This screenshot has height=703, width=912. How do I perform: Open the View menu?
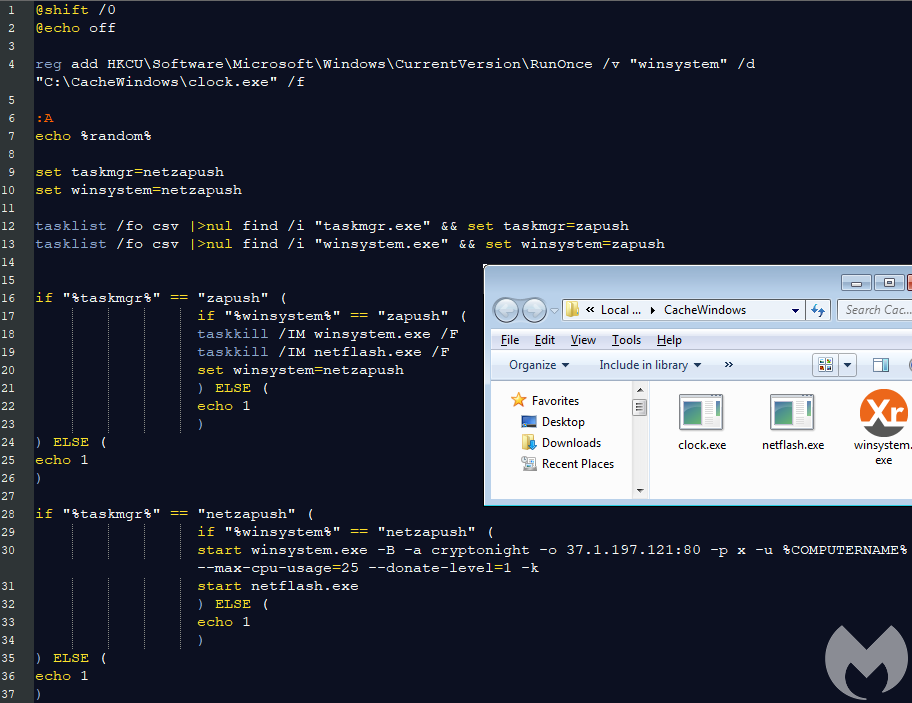pos(583,340)
